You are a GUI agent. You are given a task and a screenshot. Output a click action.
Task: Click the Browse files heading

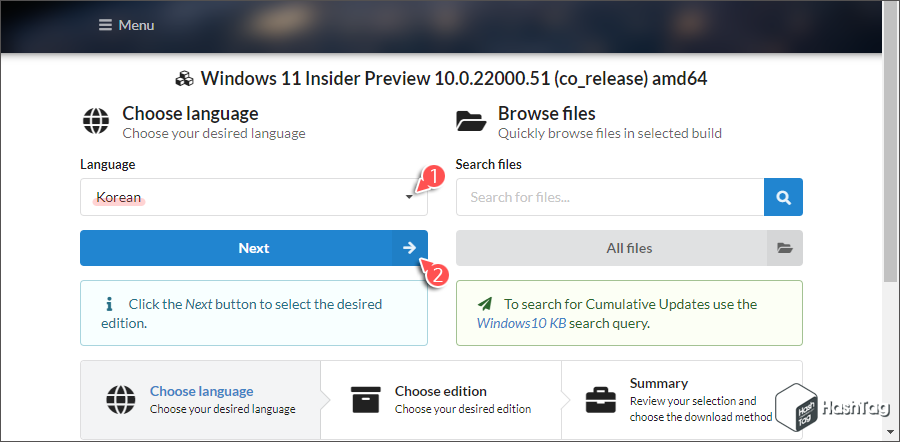point(546,114)
